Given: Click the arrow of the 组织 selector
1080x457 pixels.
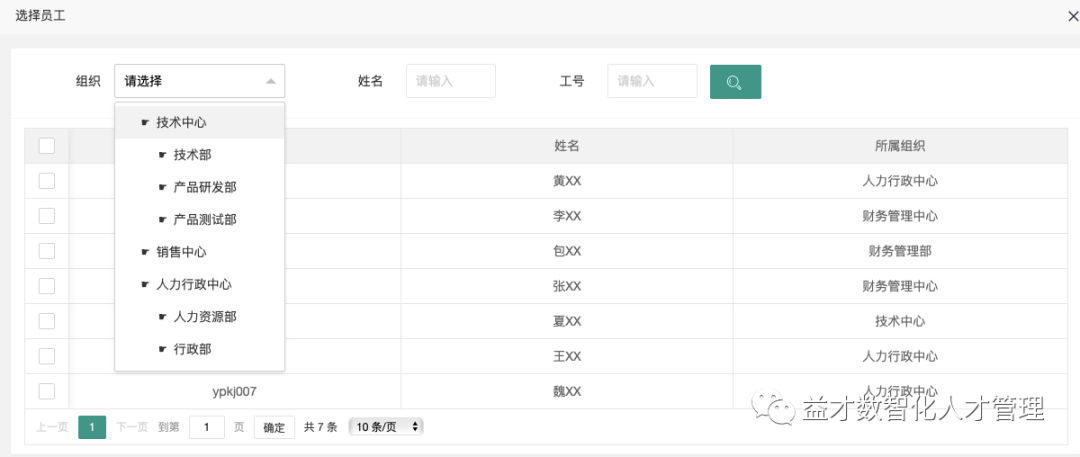Looking at the screenshot, I should click(271, 81).
